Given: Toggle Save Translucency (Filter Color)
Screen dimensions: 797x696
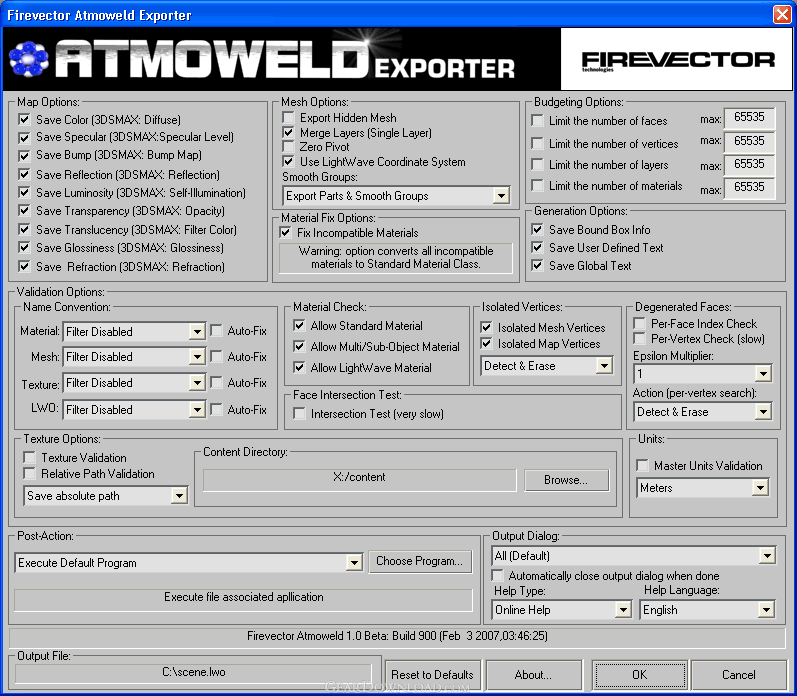Looking at the screenshot, I should pos(24,229).
